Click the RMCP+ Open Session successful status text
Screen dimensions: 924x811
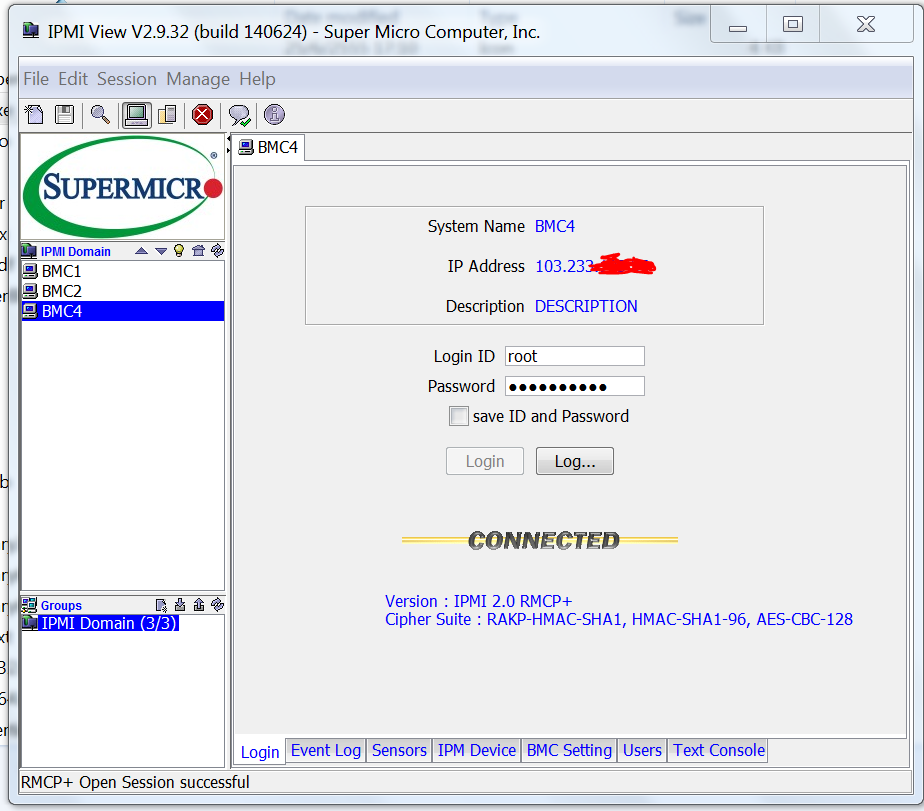coord(135,782)
